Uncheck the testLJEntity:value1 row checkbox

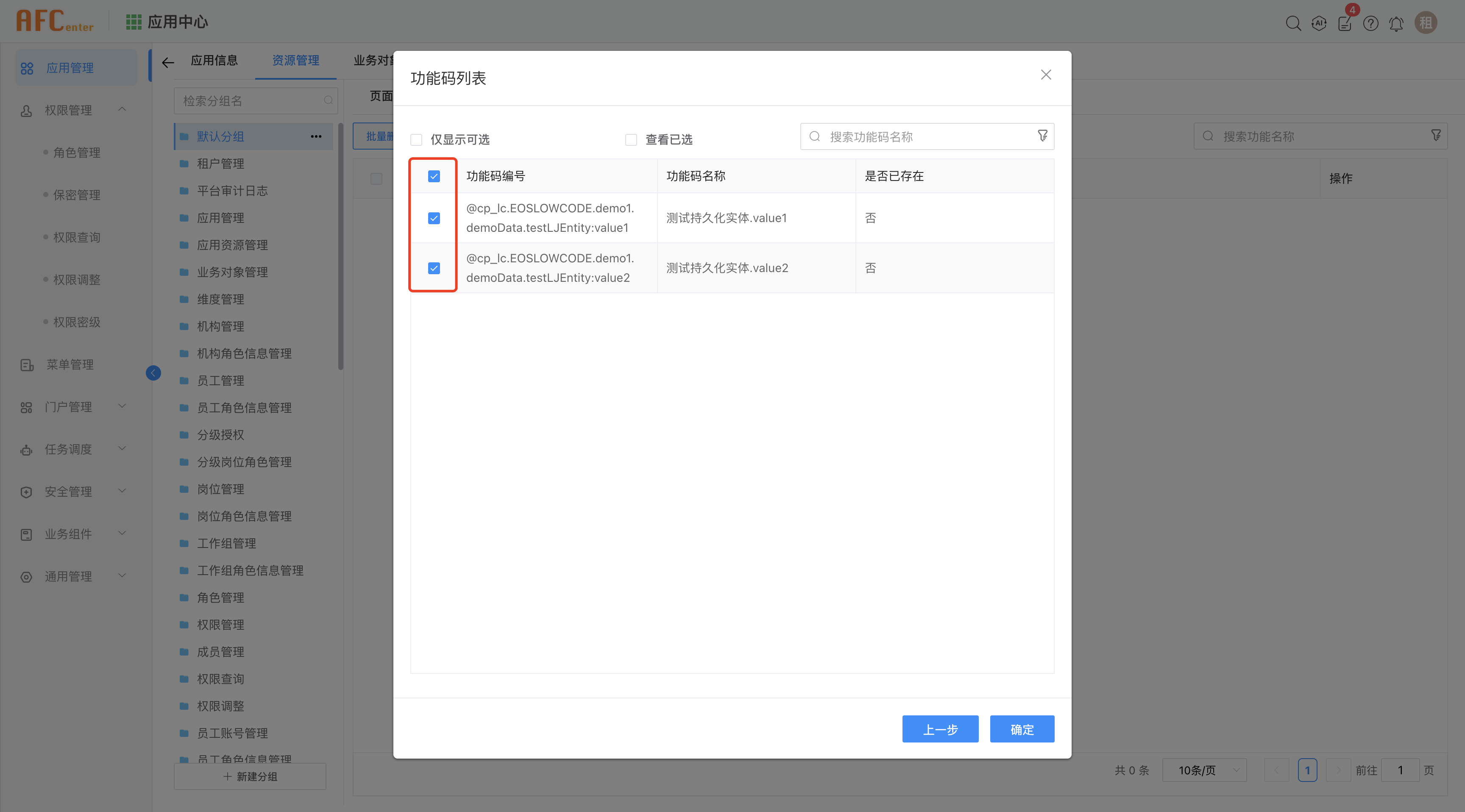[x=433, y=218]
